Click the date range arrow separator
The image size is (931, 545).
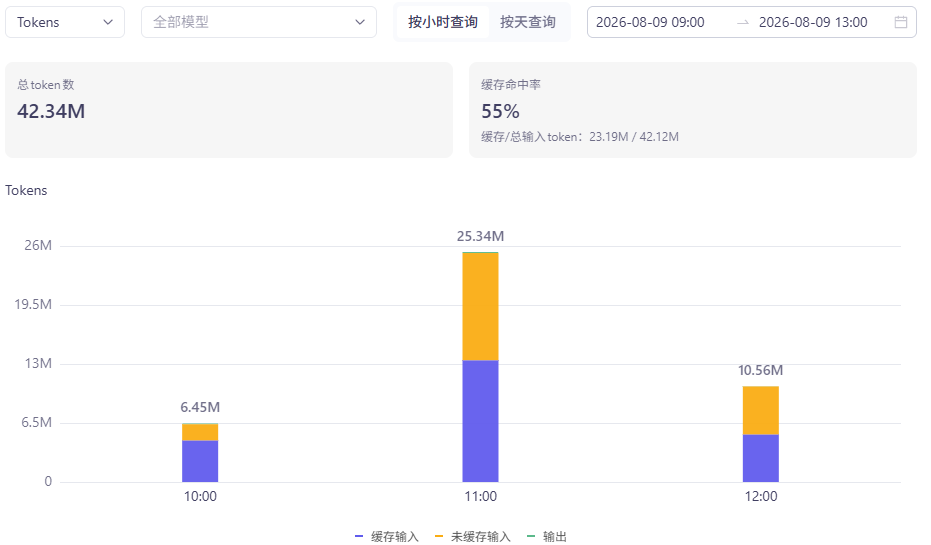point(743,23)
